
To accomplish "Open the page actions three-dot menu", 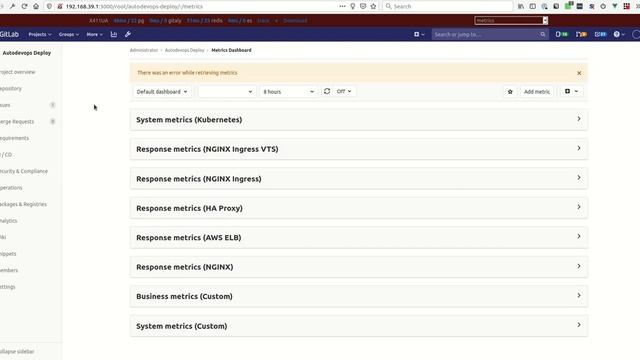I will point(342,7).
